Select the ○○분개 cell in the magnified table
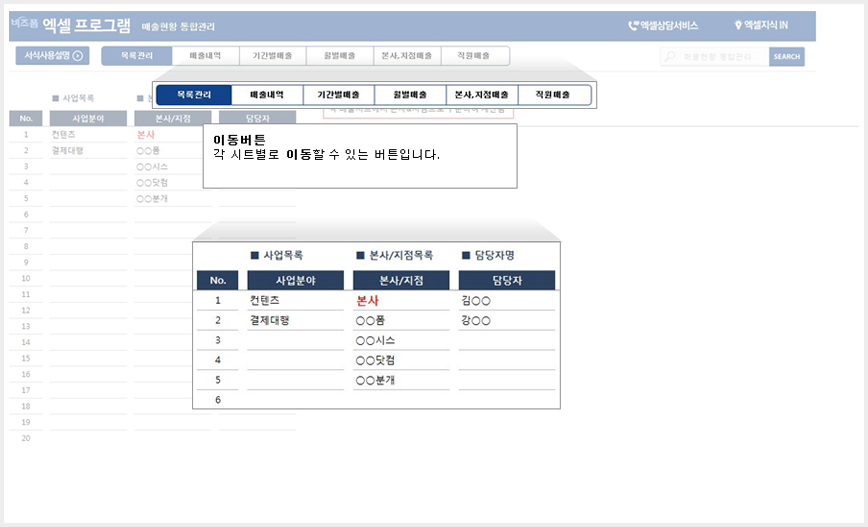 (401, 380)
